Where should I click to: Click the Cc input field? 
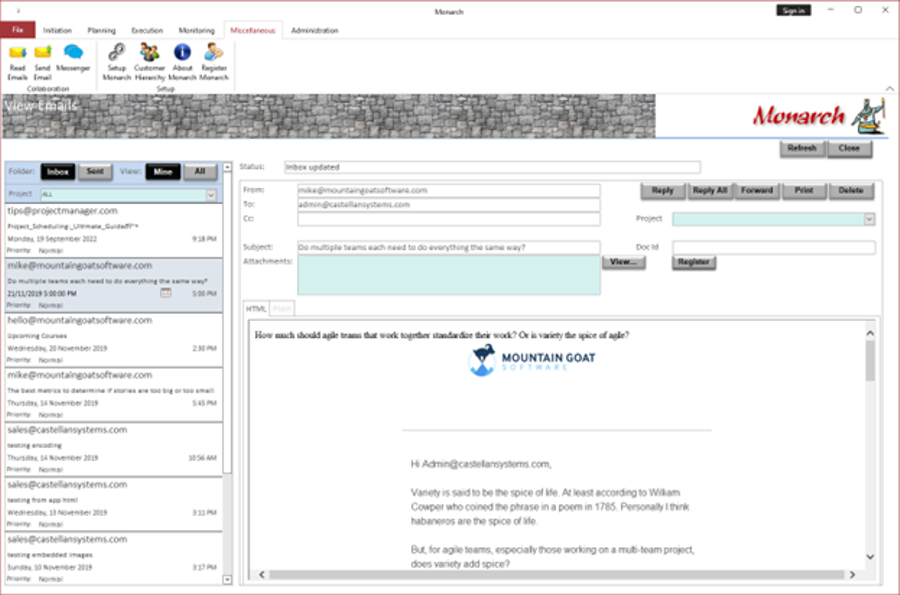pyautogui.click(x=449, y=219)
